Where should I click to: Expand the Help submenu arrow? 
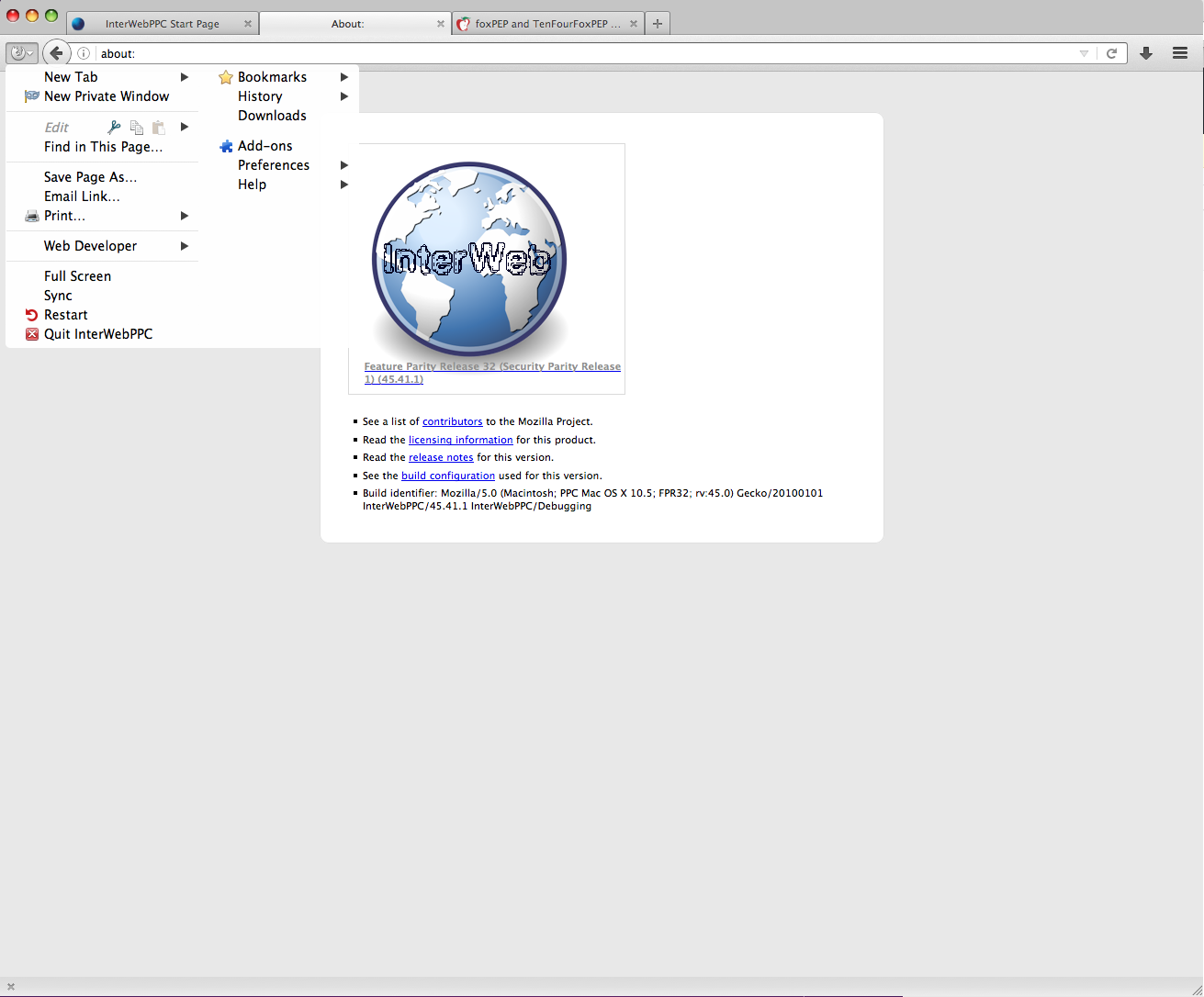tap(344, 185)
